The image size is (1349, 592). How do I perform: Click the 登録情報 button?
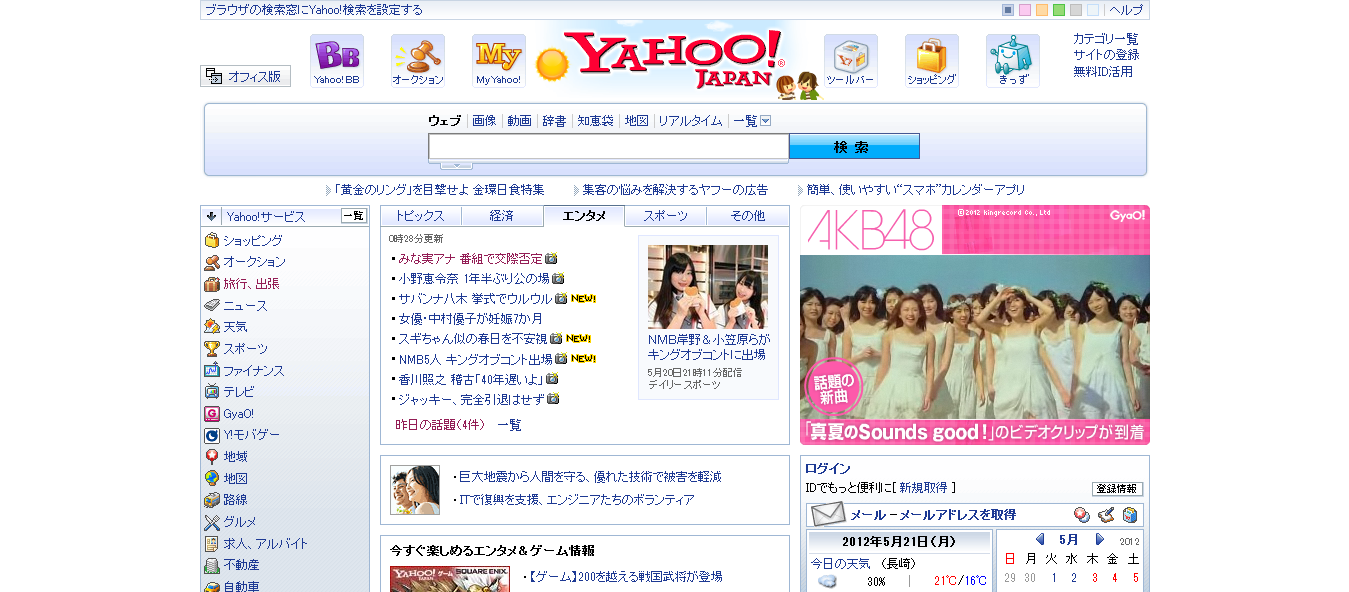(x=1117, y=489)
